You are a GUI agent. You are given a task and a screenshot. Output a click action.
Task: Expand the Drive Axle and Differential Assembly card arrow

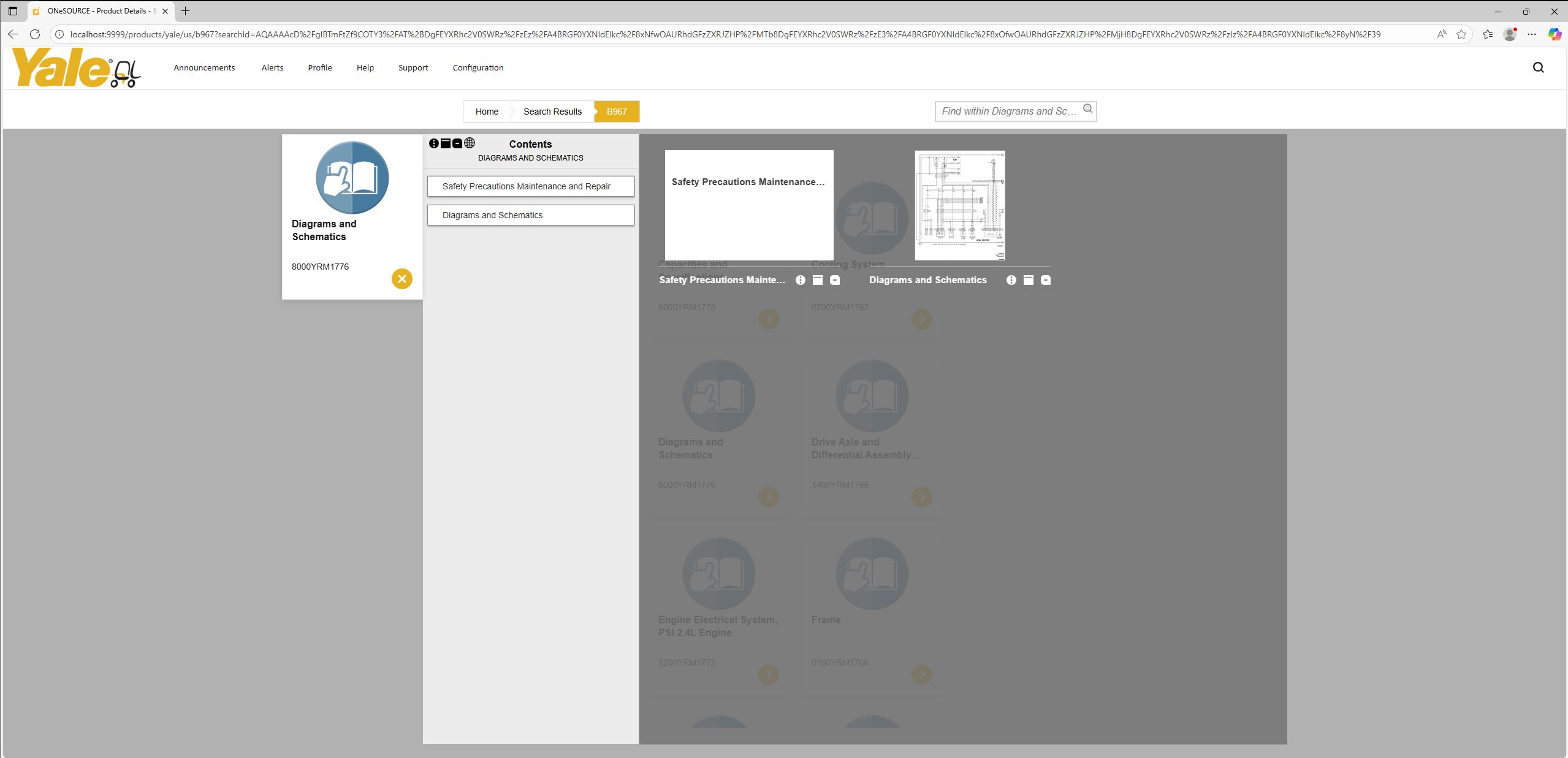point(921,497)
